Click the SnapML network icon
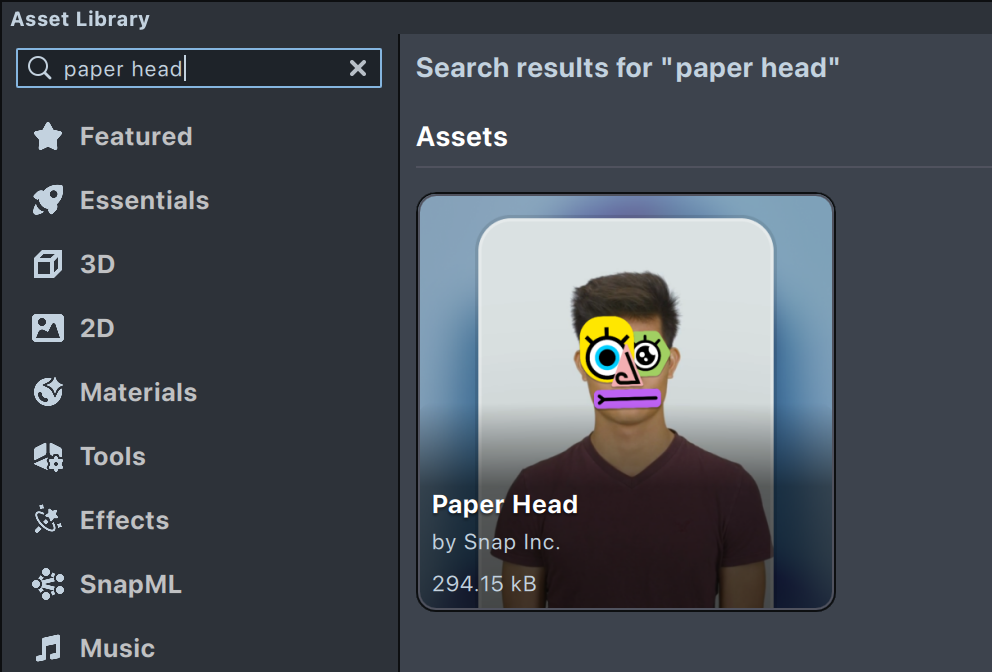The image size is (992, 672). (48, 584)
